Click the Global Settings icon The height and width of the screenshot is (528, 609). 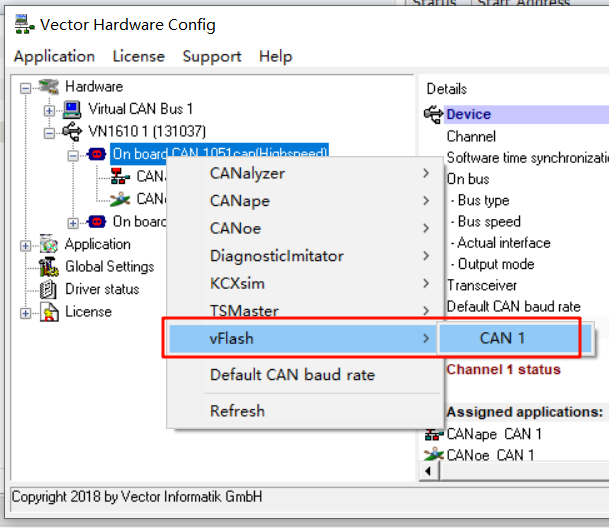pyautogui.click(x=49, y=267)
